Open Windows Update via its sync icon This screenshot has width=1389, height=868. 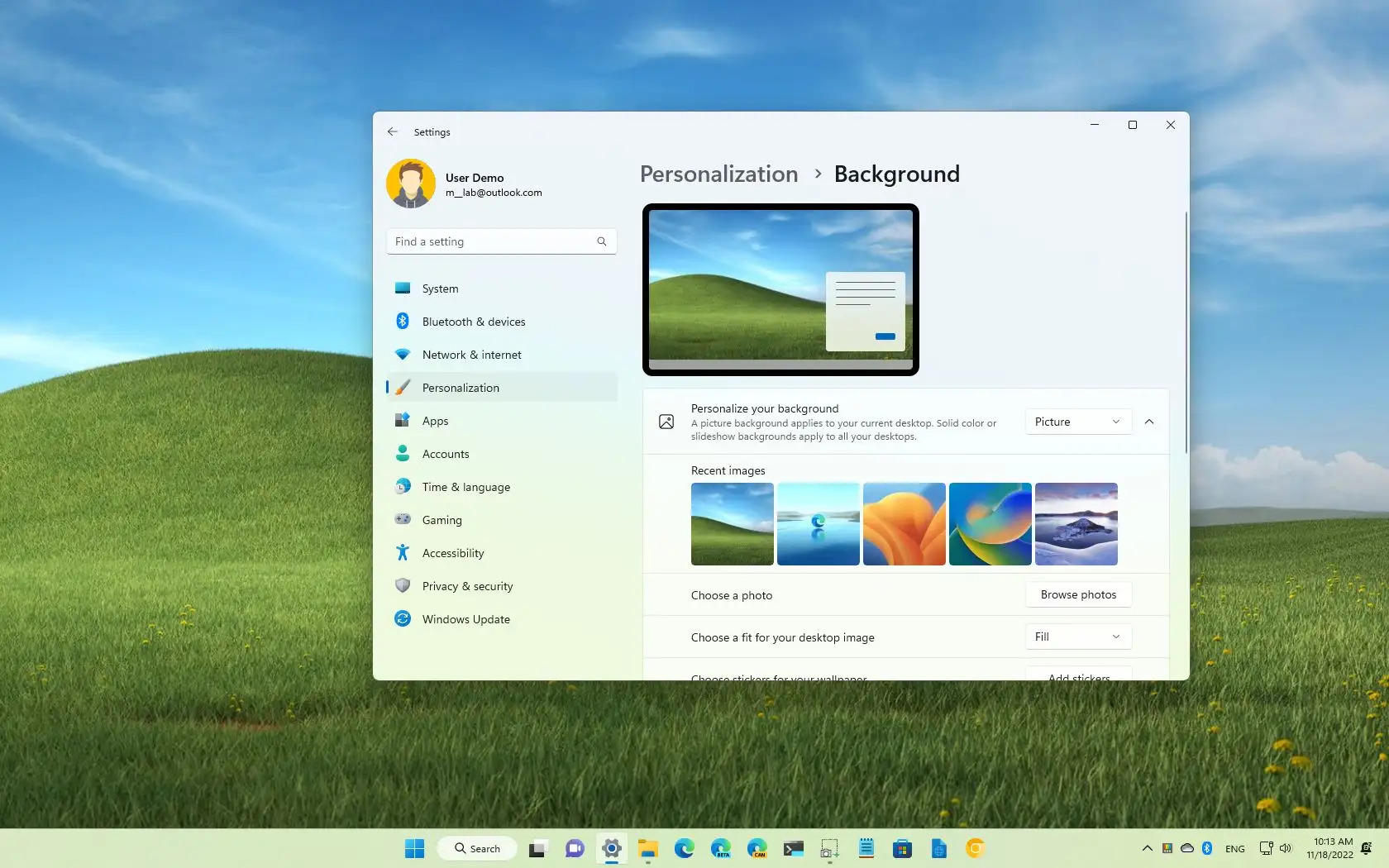[403, 619]
